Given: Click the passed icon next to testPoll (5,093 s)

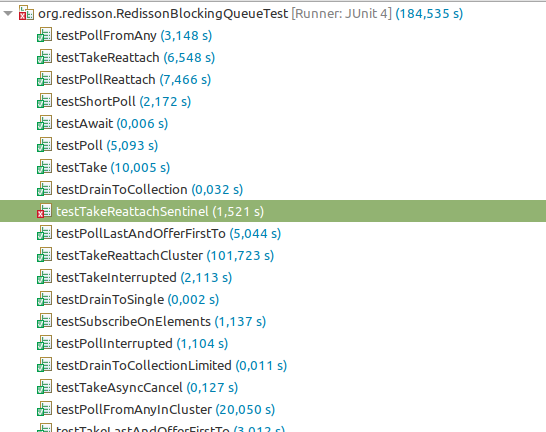Looking at the screenshot, I should (45, 145).
